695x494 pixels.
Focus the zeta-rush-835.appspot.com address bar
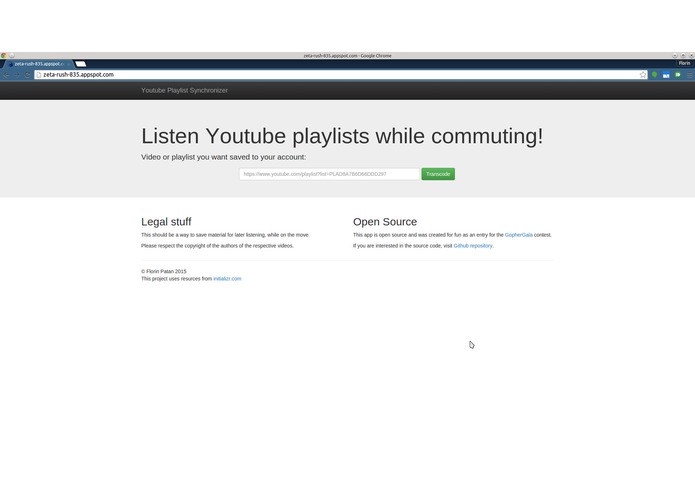[340, 75]
